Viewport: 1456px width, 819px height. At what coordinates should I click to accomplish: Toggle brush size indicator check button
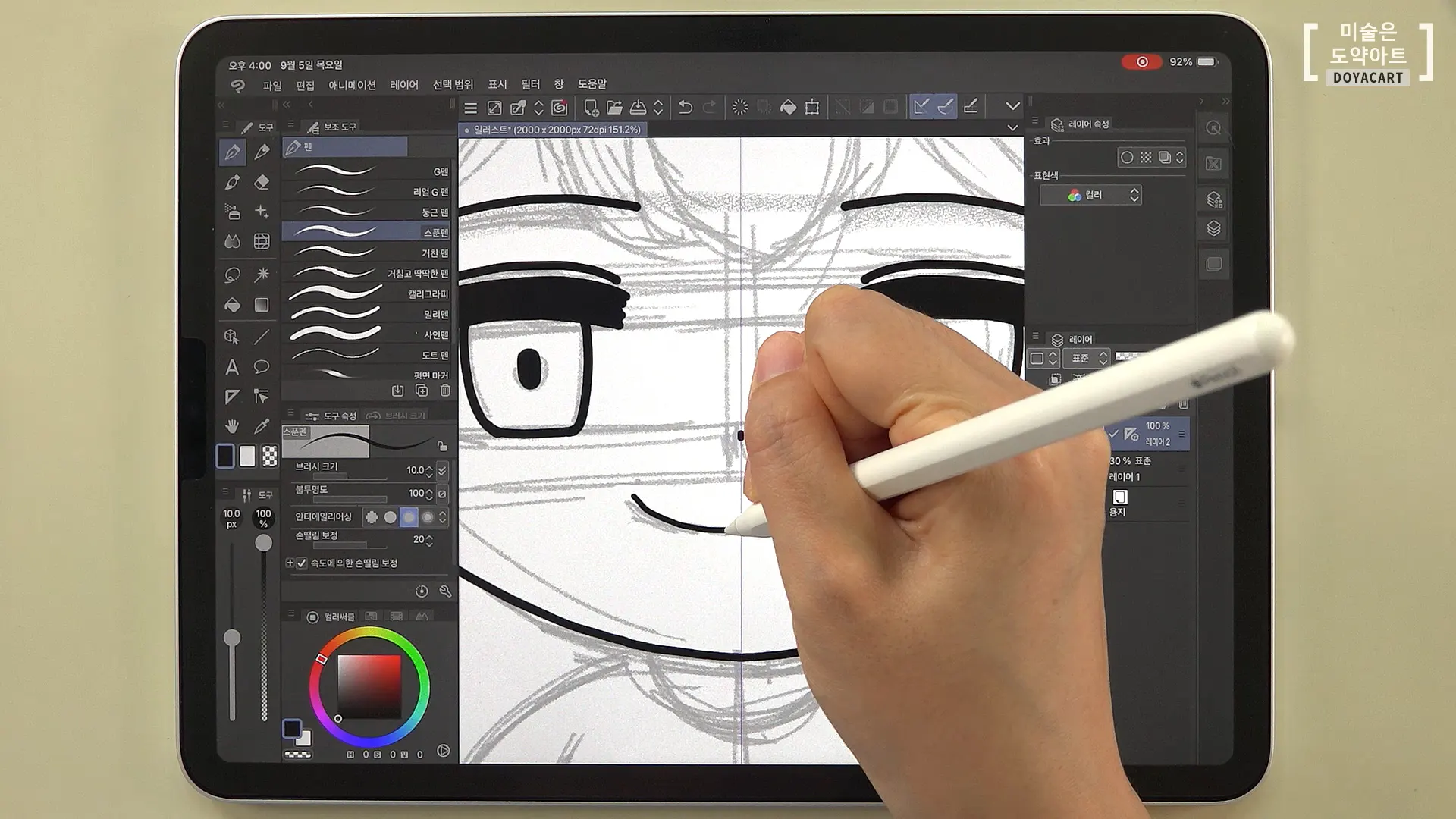[x=442, y=471]
